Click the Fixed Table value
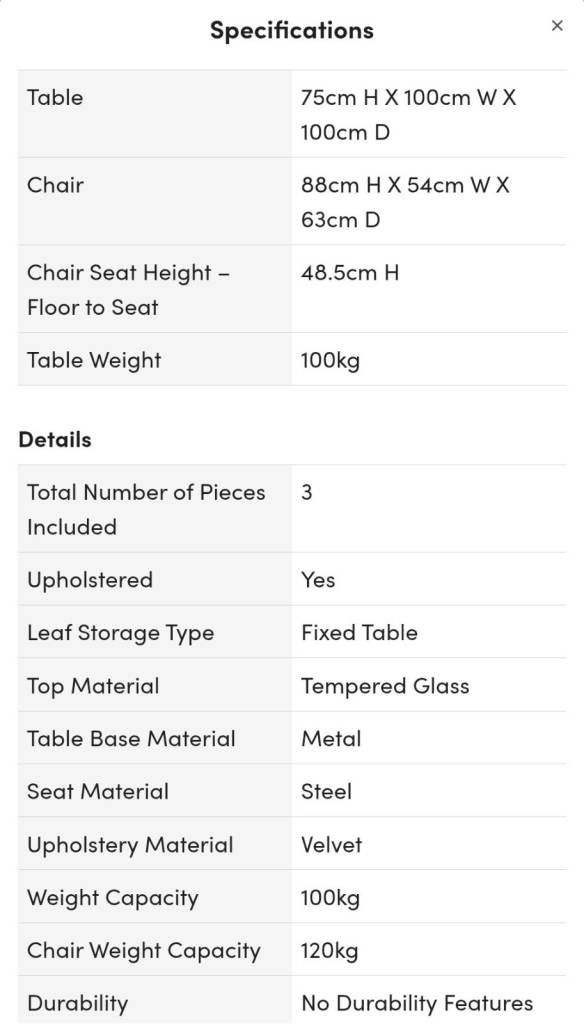Image resolution: width=584 pixels, height=1024 pixels. pos(359,632)
